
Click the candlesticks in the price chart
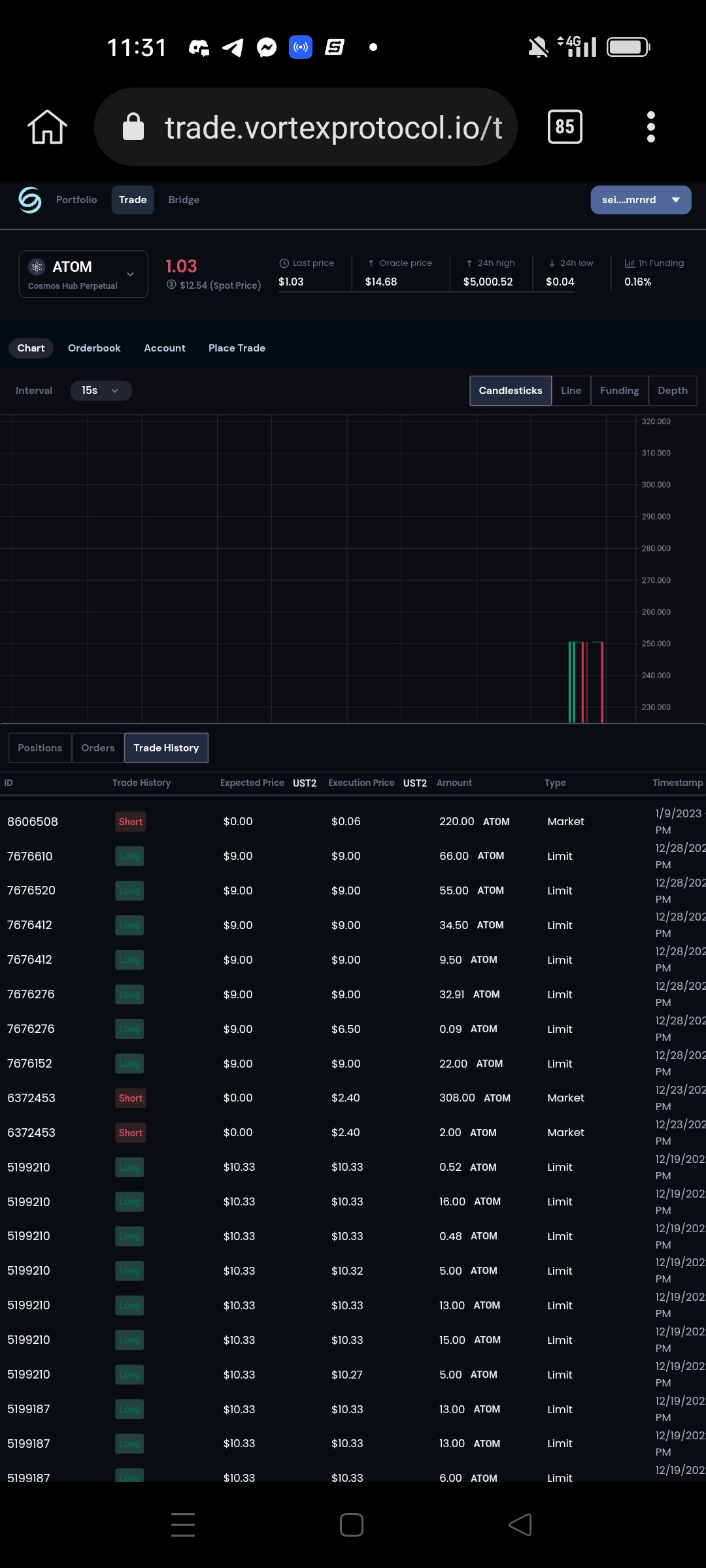click(x=586, y=681)
